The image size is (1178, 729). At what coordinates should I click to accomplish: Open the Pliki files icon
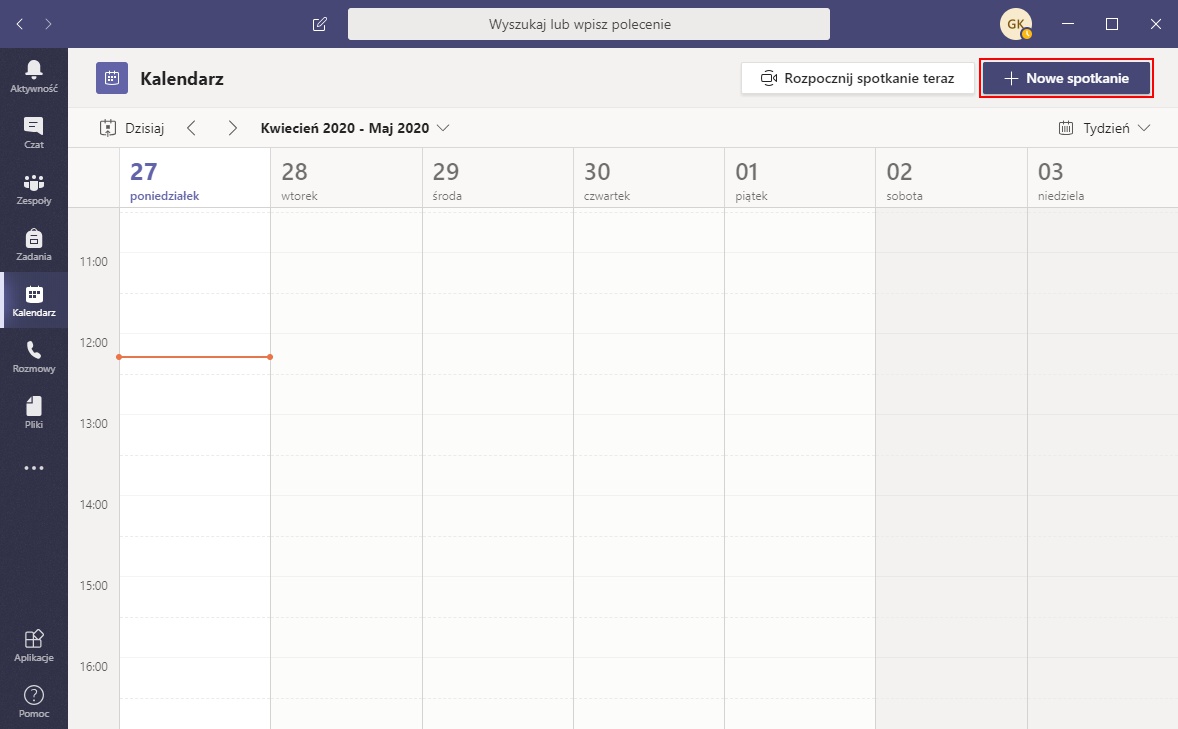tap(34, 413)
